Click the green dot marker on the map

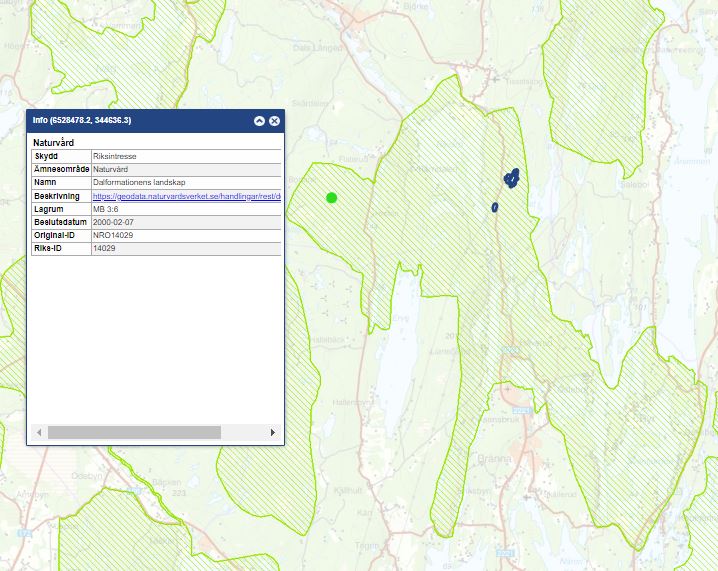pos(331,197)
